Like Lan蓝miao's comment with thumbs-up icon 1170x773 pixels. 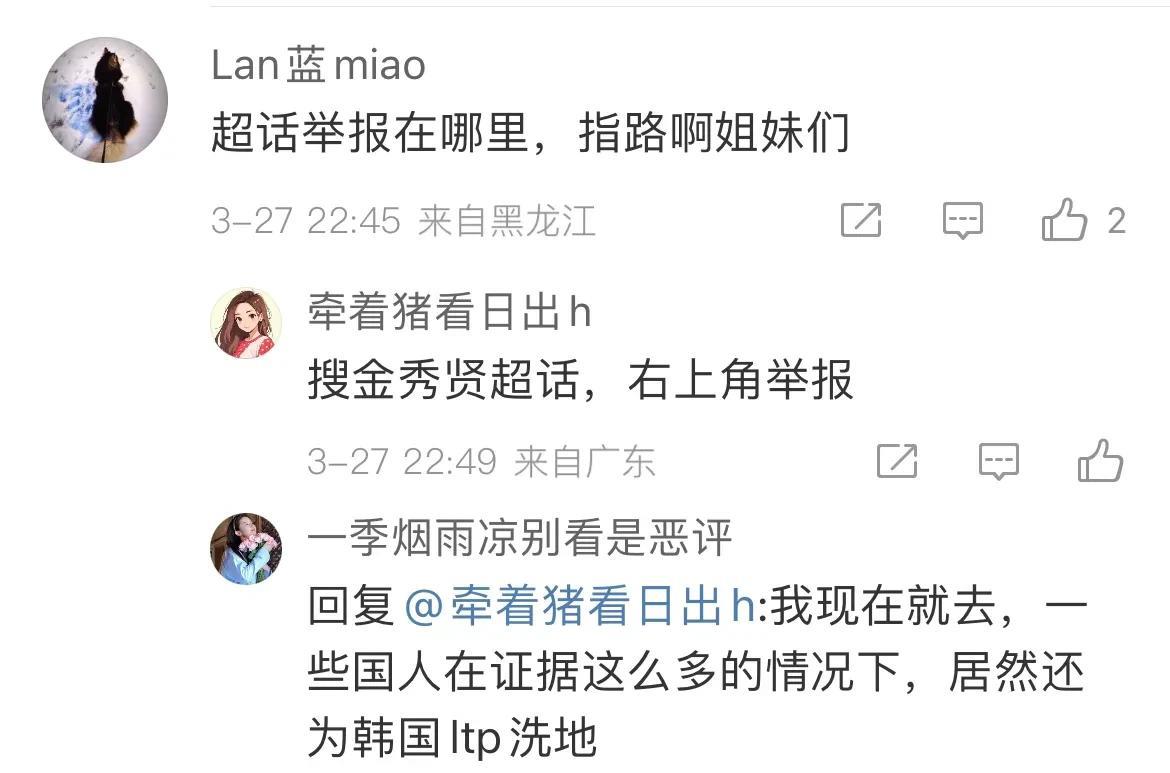point(1064,220)
